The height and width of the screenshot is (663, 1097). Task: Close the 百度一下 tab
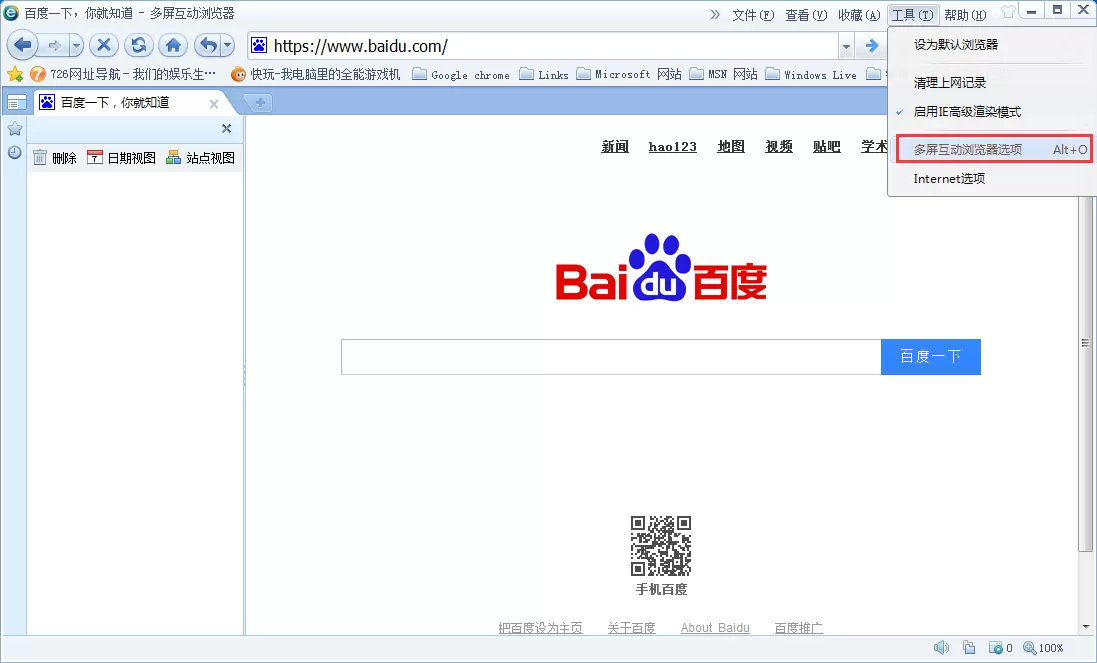tap(214, 104)
